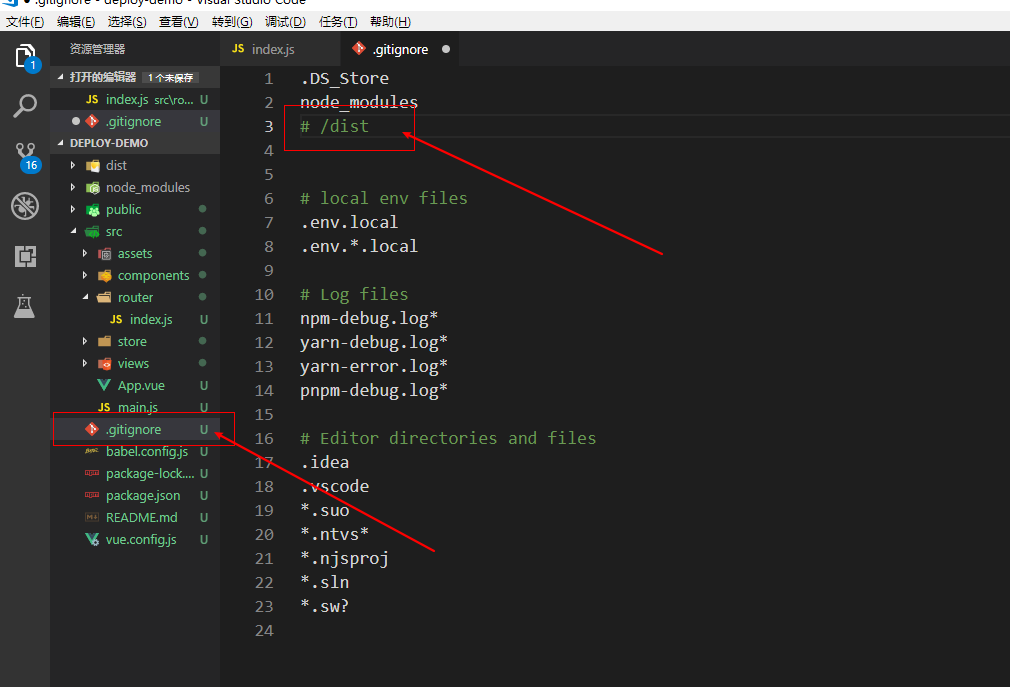Screen dimensions: 1010x687
Task: Click the unsaved dot on .gitignore tab
Action: click(x=446, y=49)
